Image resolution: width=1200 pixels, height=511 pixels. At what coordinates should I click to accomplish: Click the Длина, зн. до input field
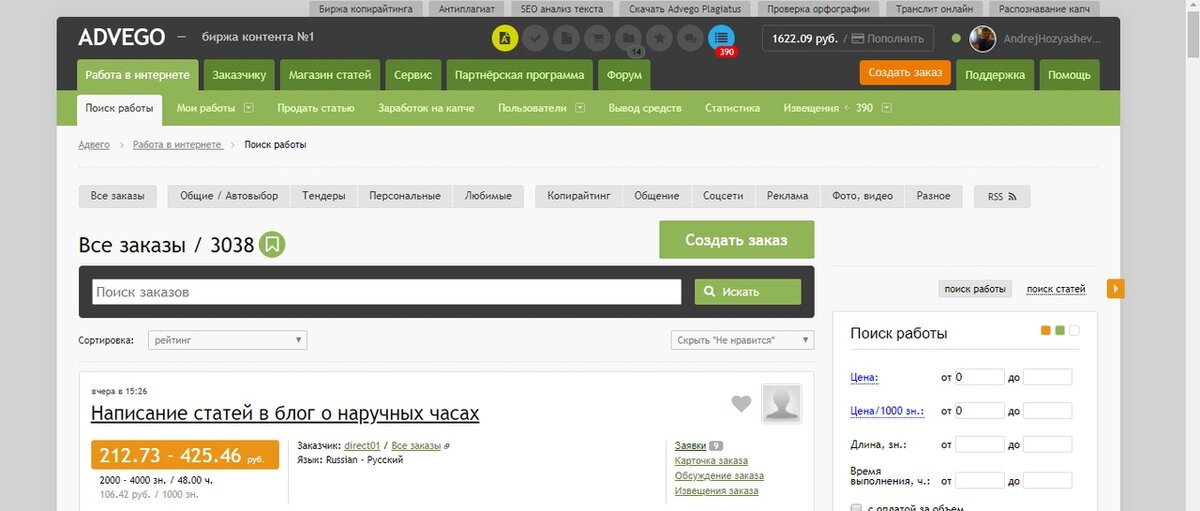click(x=1047, y=444)
